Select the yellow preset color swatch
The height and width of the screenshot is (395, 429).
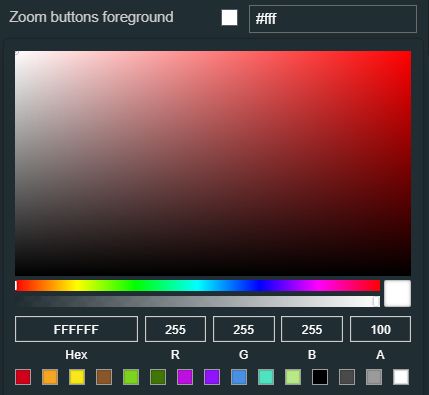(x=77, y=377)
